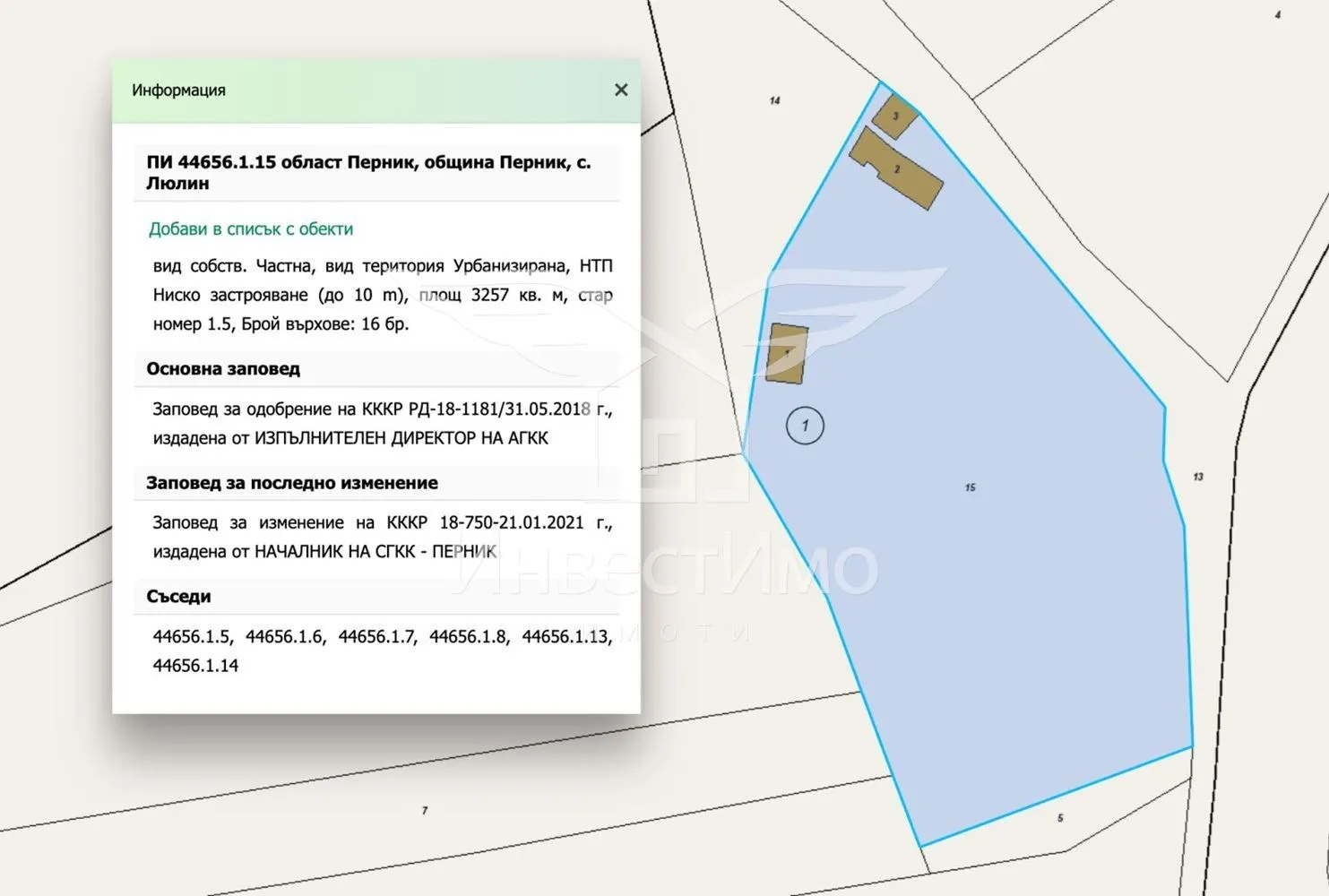Click adjacent parcel 14 on the map
The width and height of the screenshot is (1329, 896).
(775, 100)
